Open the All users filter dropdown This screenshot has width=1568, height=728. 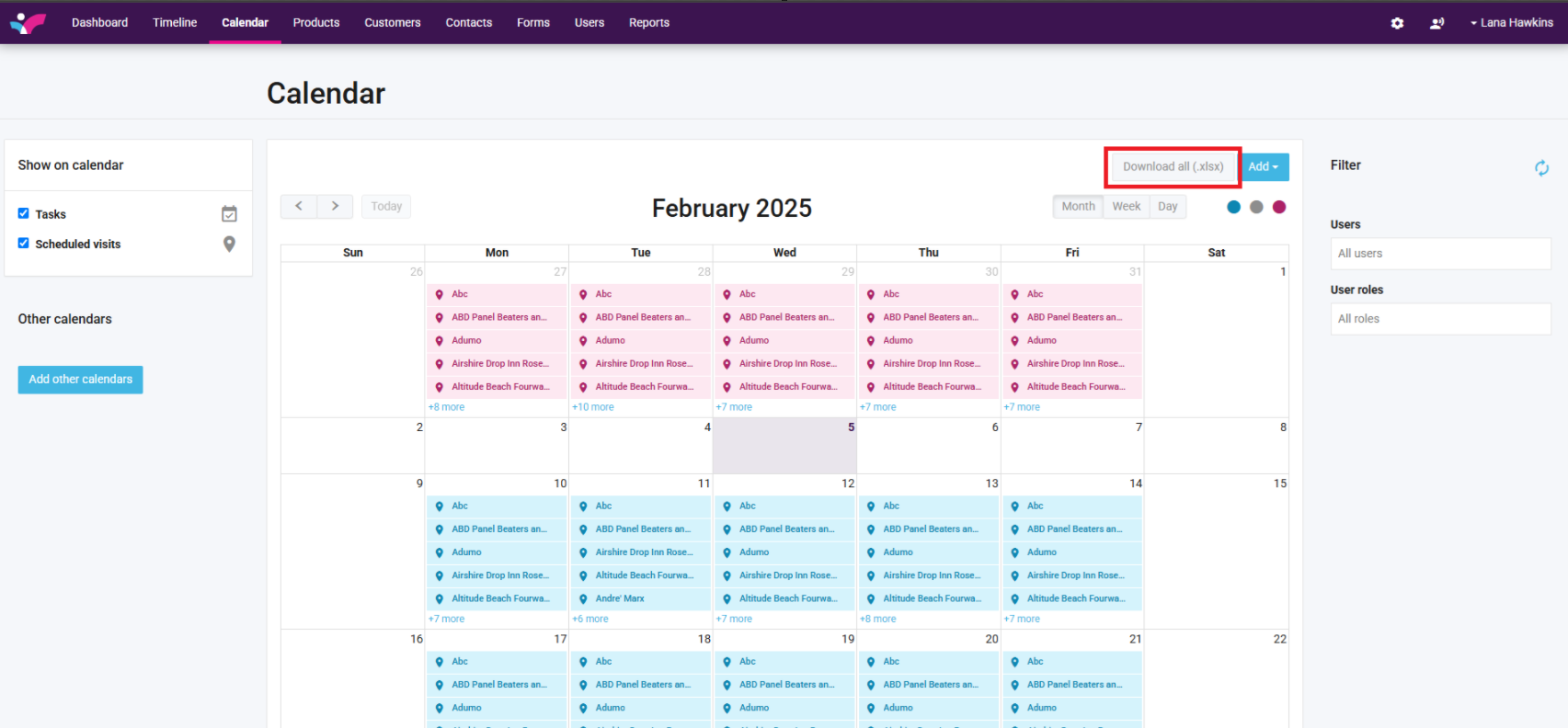[1439, 254]
